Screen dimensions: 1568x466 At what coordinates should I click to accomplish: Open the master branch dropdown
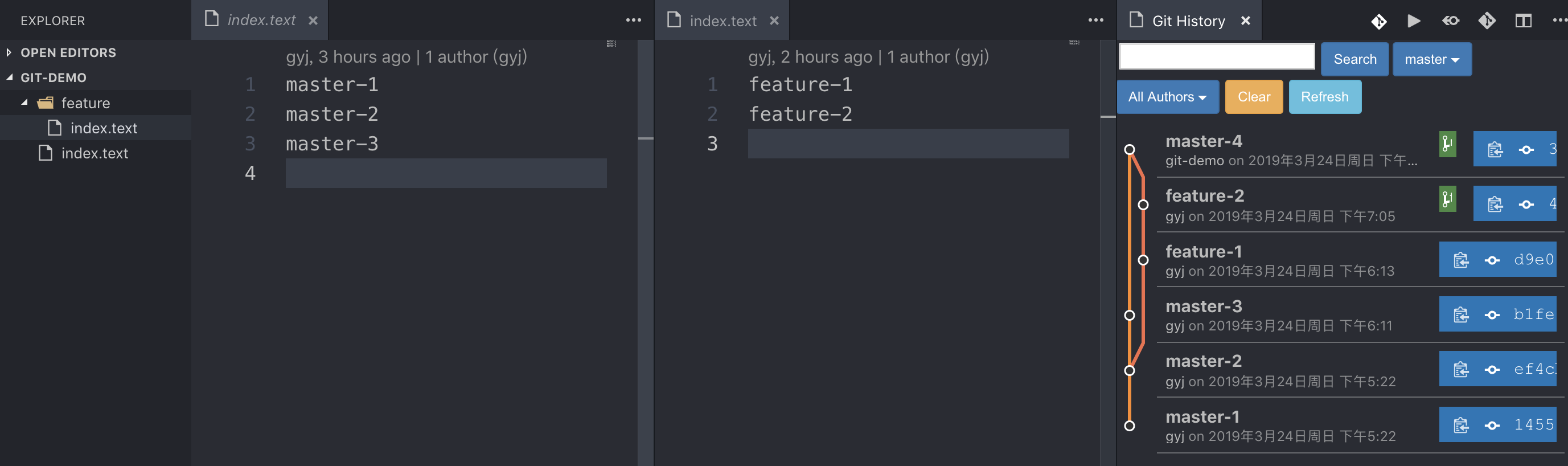point(1431,60)
